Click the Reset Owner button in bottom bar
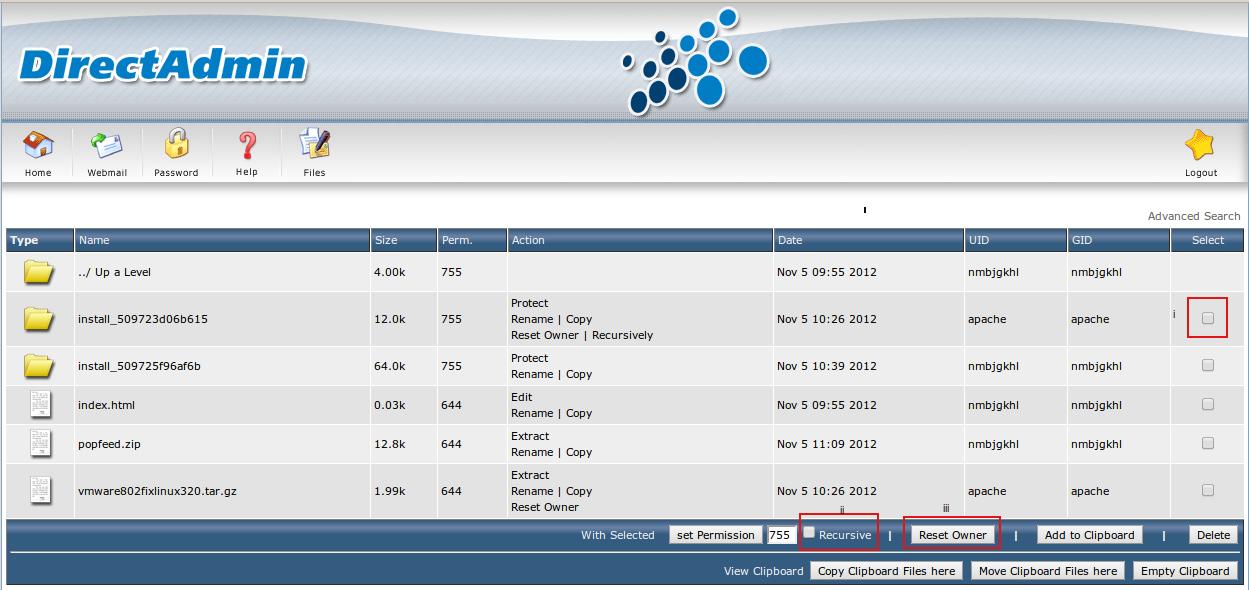1249x590 pixels. (953, 535)
